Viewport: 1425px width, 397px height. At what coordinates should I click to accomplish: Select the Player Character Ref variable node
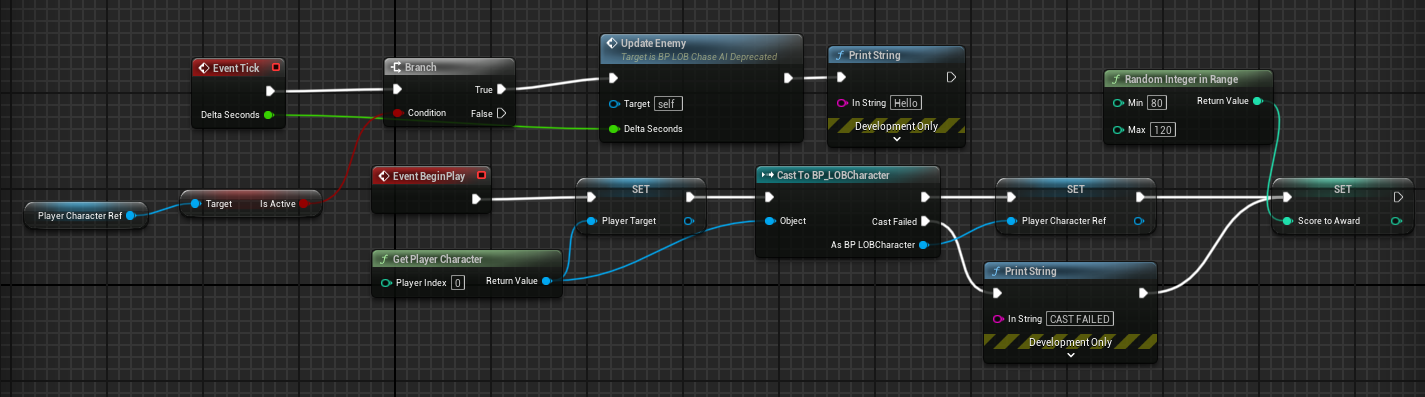(86, 214)
